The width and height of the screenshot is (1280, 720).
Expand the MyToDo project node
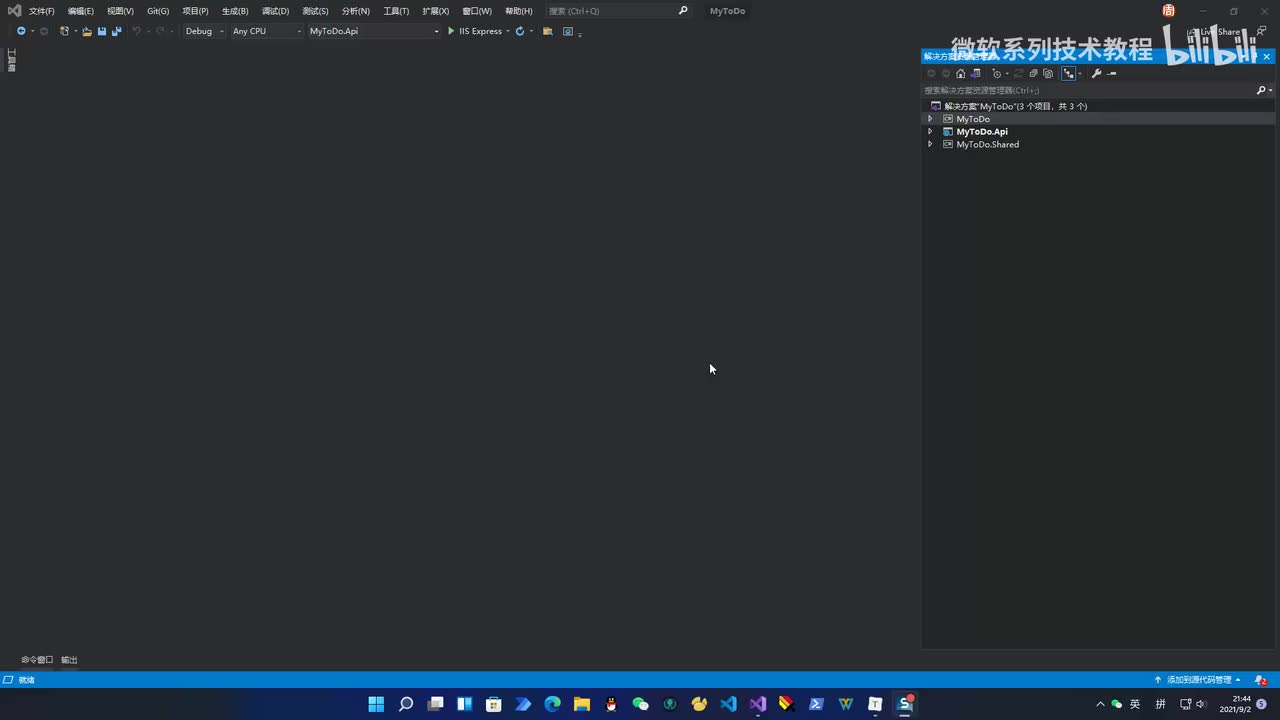[x=930, y=119]
